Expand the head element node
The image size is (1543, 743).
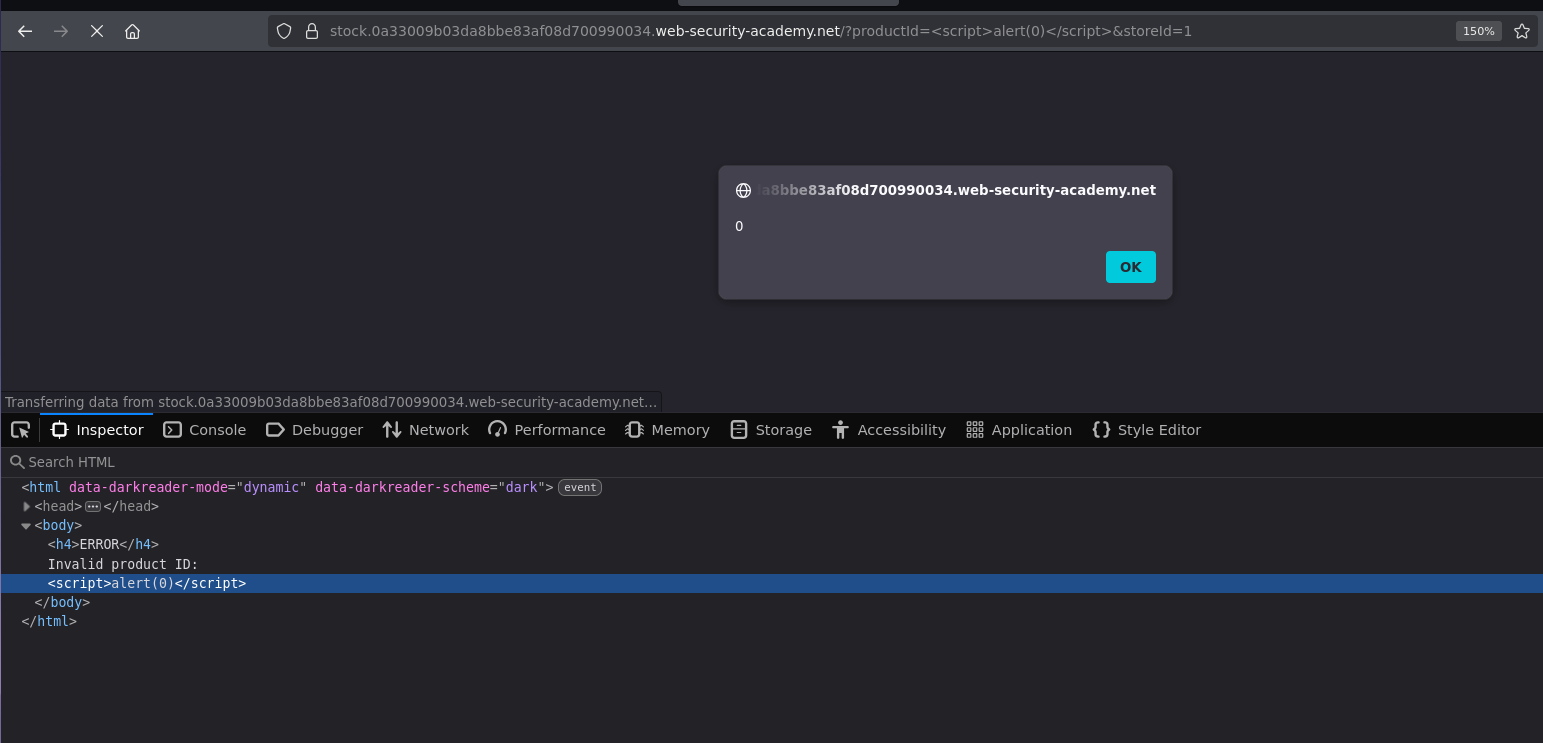click(26, 507)
